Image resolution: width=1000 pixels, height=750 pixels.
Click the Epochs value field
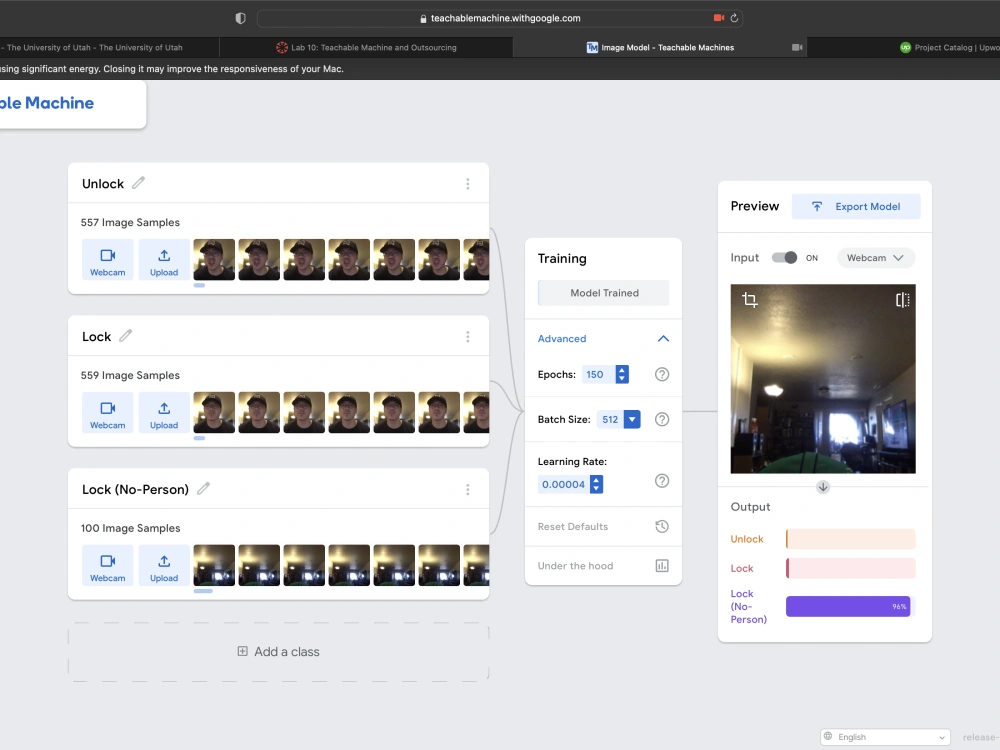598,374
